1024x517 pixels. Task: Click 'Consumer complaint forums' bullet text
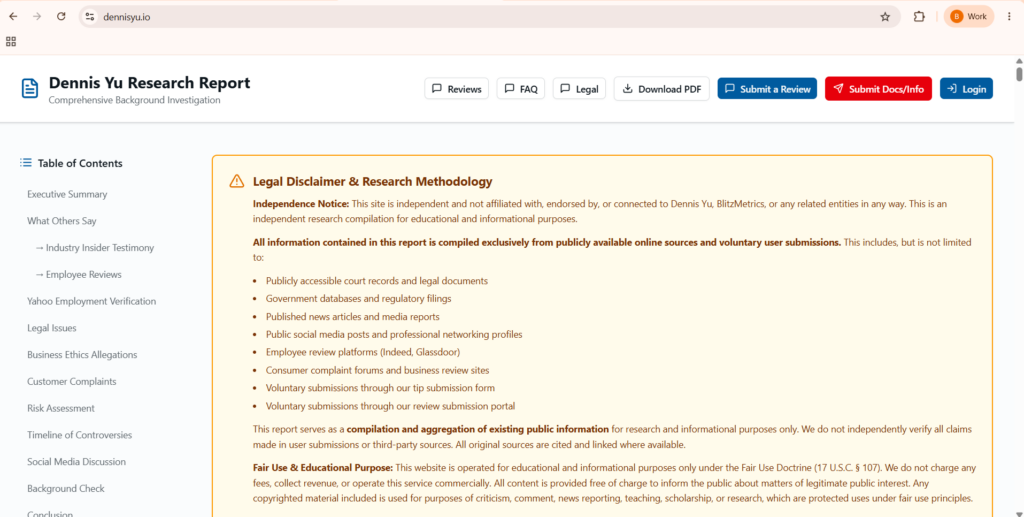[x=377, y=370]
